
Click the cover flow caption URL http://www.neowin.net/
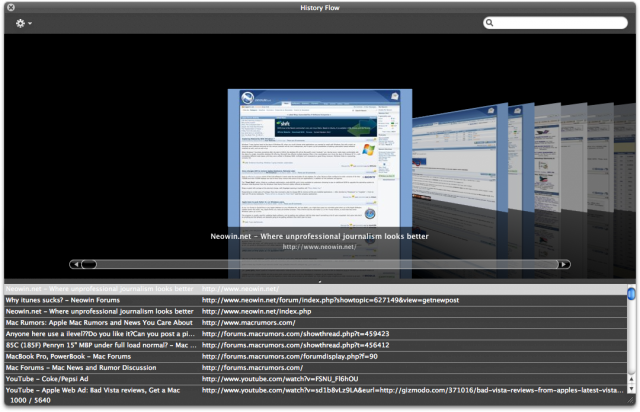click(x=320, y=247)
